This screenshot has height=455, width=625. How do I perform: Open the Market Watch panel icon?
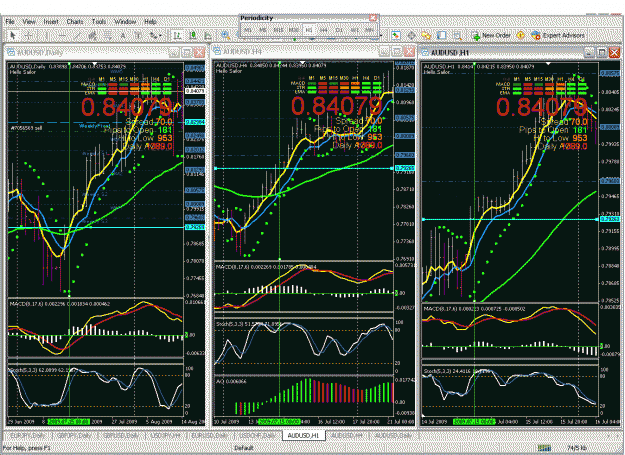tap(395, 36)
